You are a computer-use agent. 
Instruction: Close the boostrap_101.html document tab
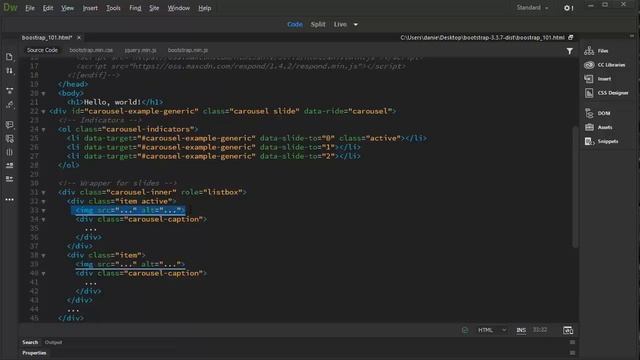pos(79,38)
